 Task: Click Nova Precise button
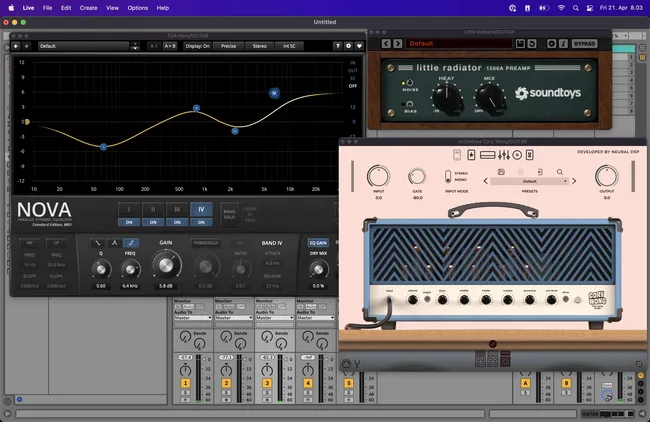[228, 46]
